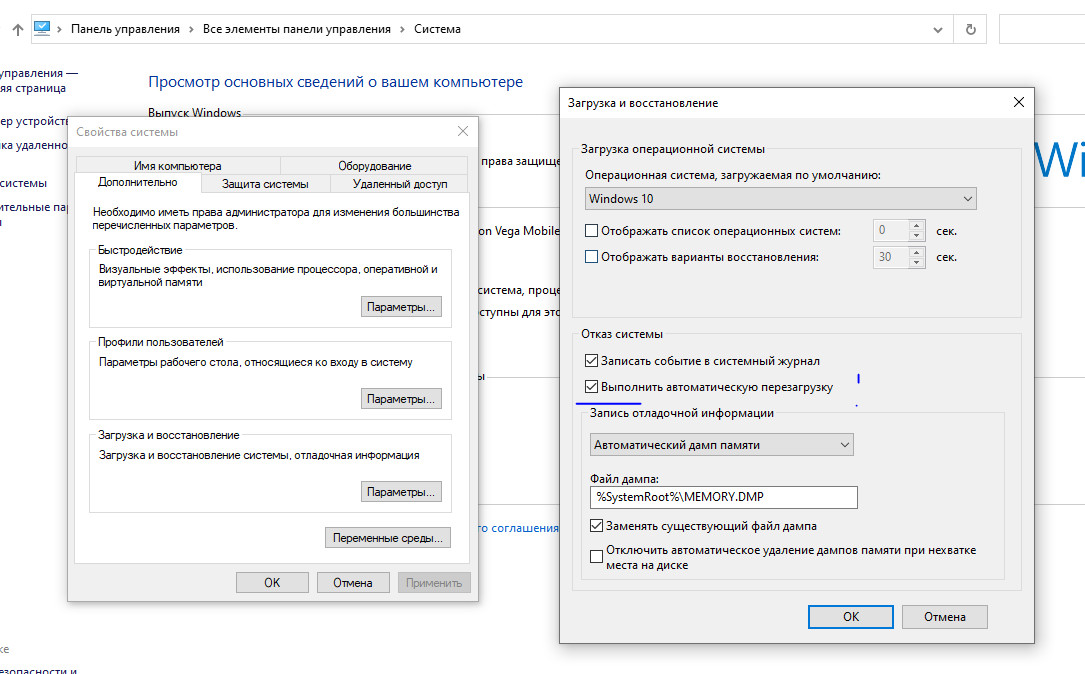Open Профили пользователей Параметры button

tap(401, 399)
